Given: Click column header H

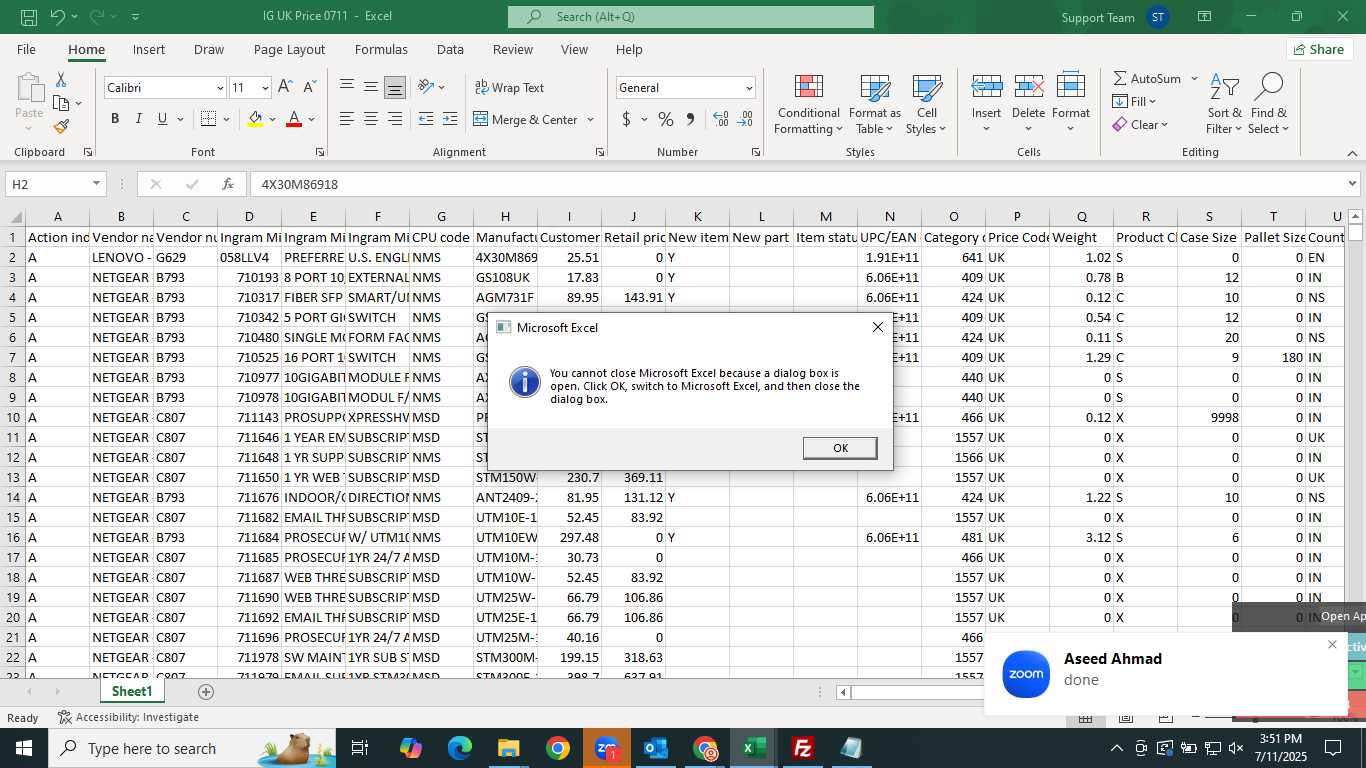Looking at the screenshot, I should click(505, 217).
